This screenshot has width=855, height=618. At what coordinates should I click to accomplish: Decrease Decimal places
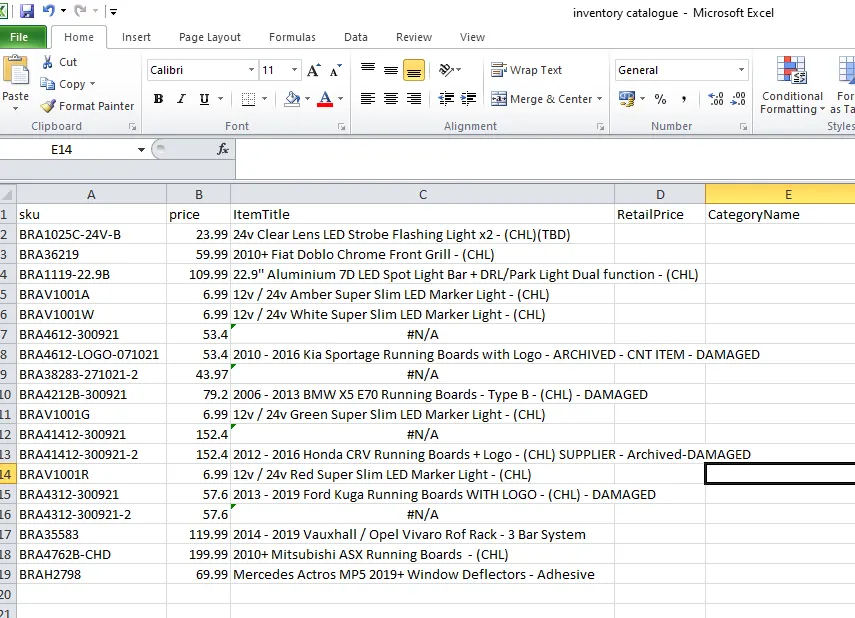tap(738, 99)
